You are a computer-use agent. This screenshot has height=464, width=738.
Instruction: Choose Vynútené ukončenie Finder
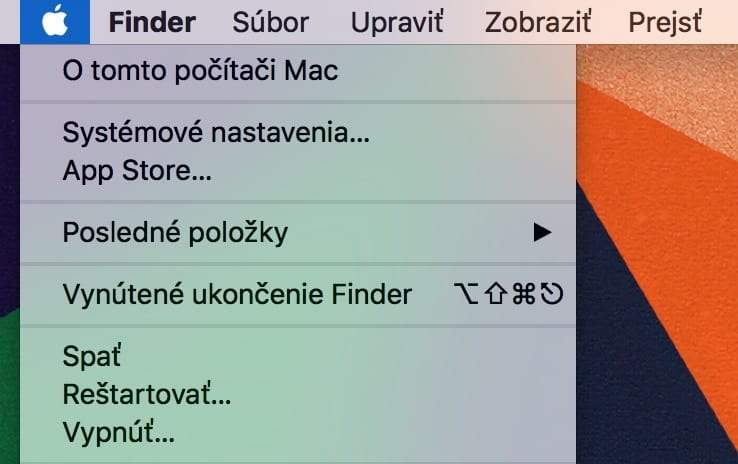point(298,295)
